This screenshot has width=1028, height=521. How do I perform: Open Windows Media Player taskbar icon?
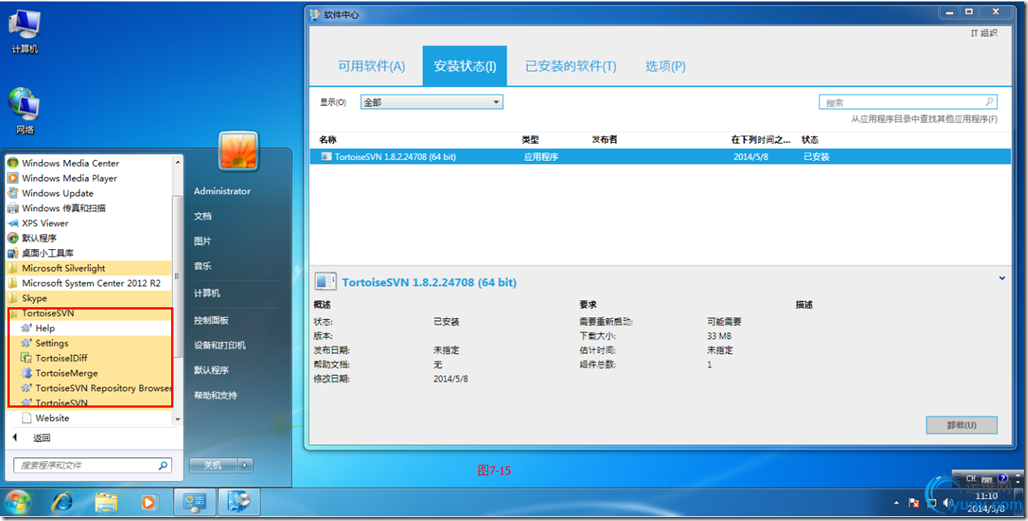pyautogui.click(x=149, y=503)
